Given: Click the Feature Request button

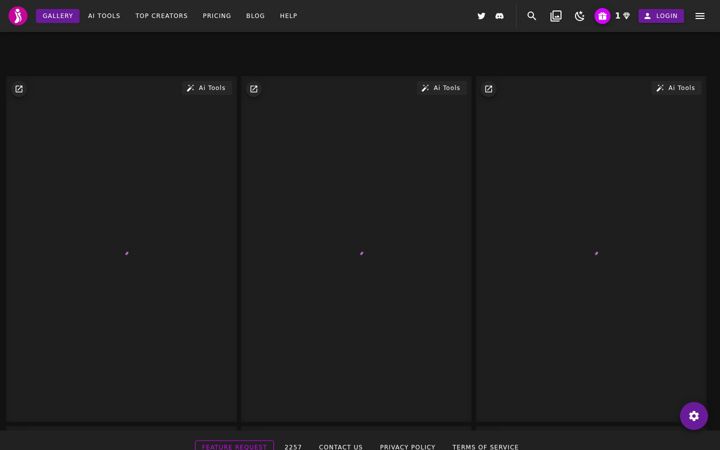Looking at the screenshot, I should point(234,446).
